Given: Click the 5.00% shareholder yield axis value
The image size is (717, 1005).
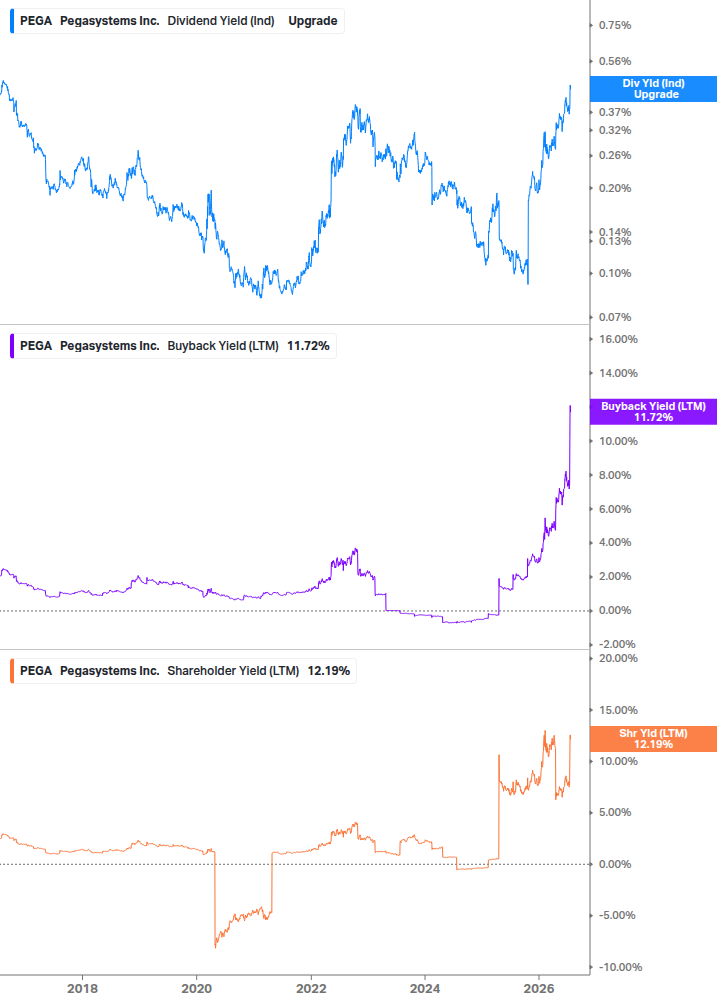Looking at the screenshot, I should point(614,813).
